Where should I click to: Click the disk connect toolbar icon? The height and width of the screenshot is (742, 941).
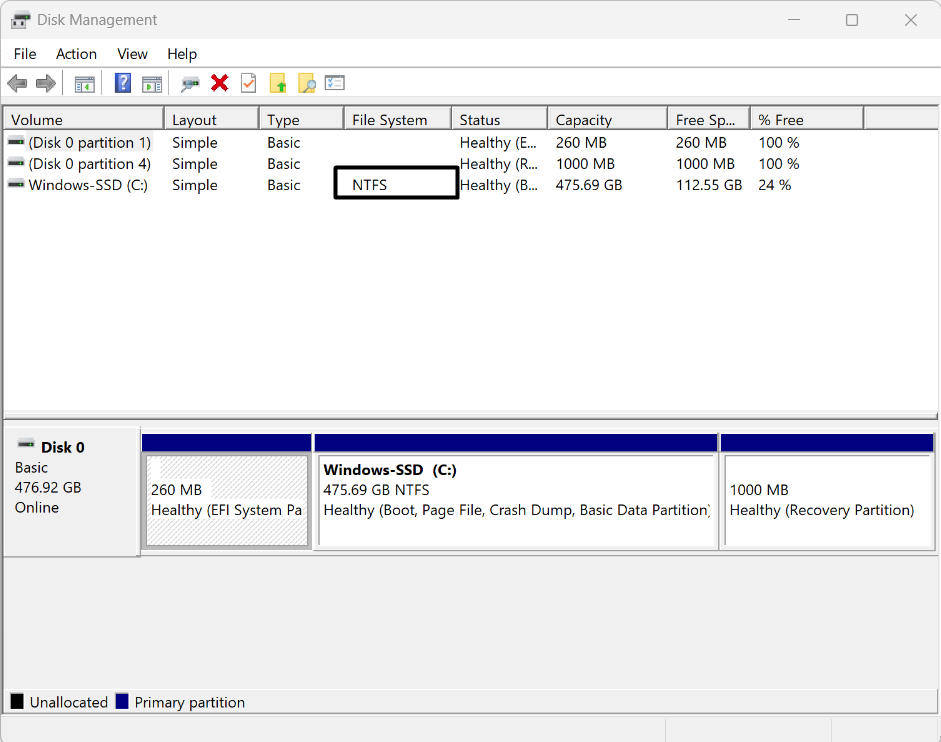190,84
